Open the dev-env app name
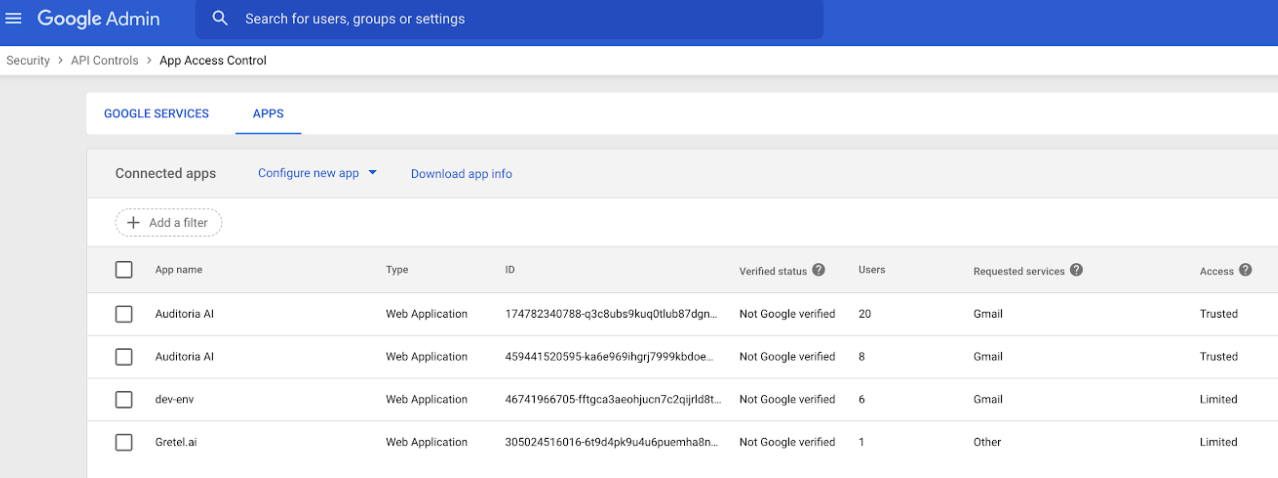The height and width of the screenshot is (478, 1278). click(x=172, y=400)
